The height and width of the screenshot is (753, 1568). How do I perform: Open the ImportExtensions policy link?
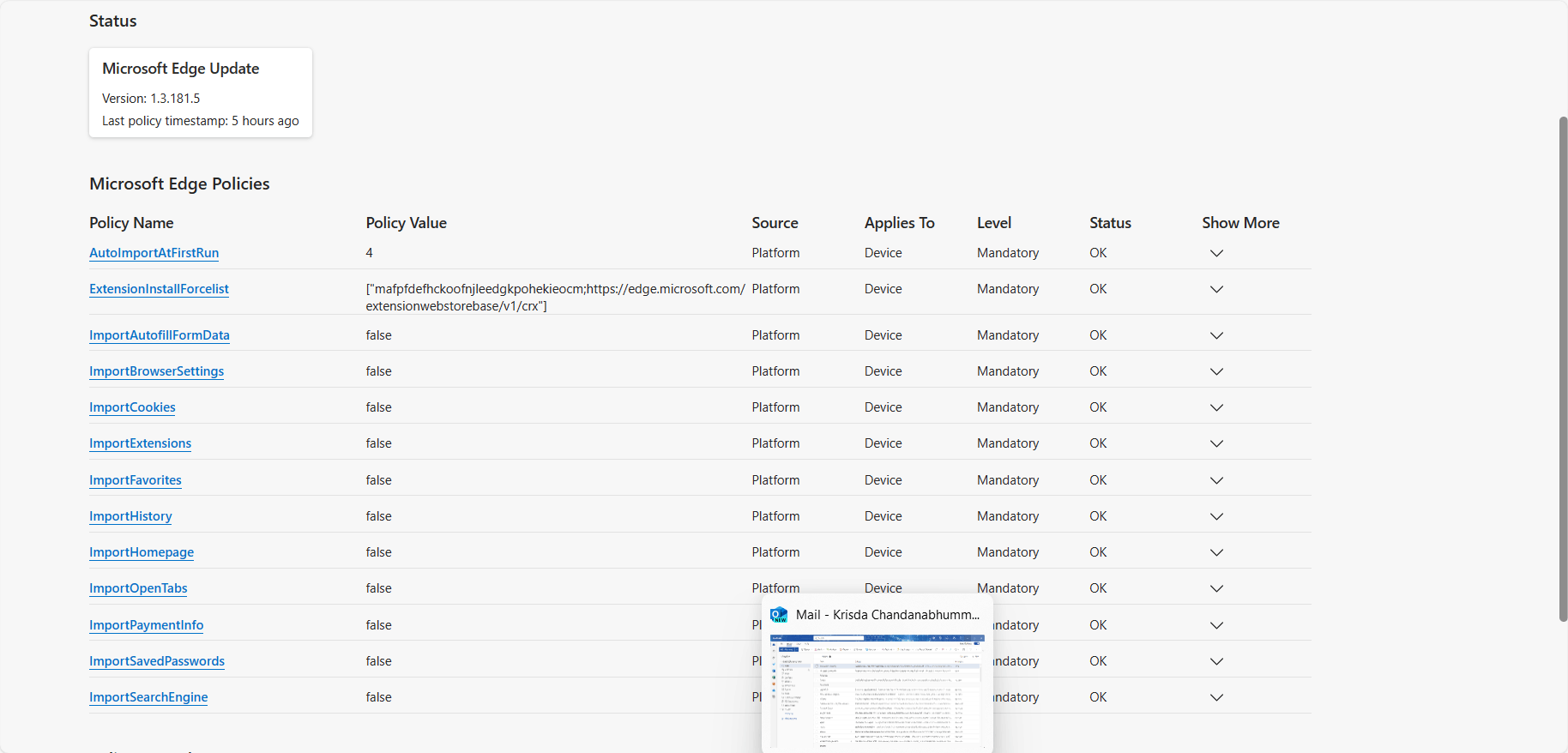tap(140, 443)
